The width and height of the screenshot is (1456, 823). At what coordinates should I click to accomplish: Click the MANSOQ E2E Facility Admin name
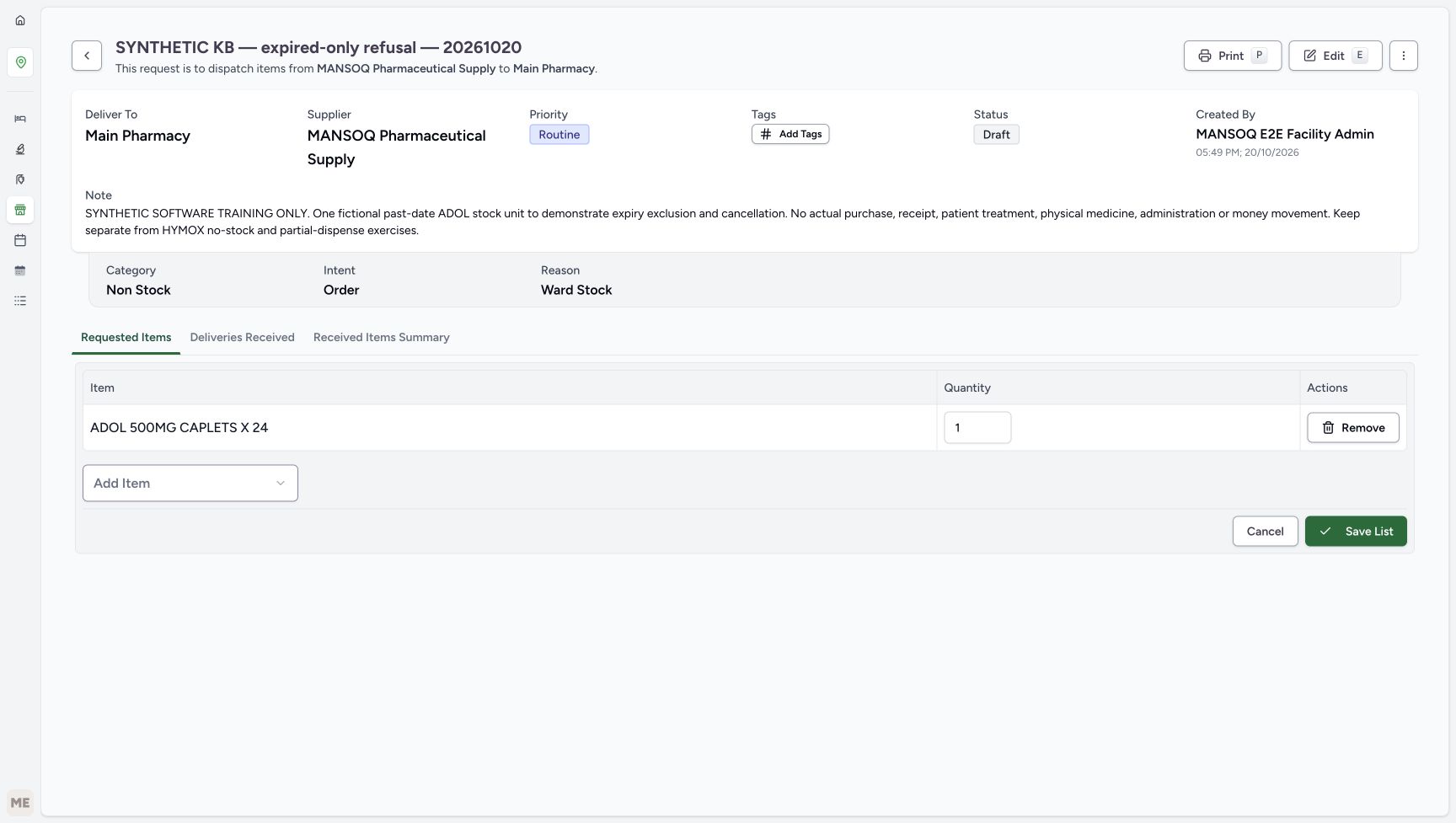coord(1285,134)
